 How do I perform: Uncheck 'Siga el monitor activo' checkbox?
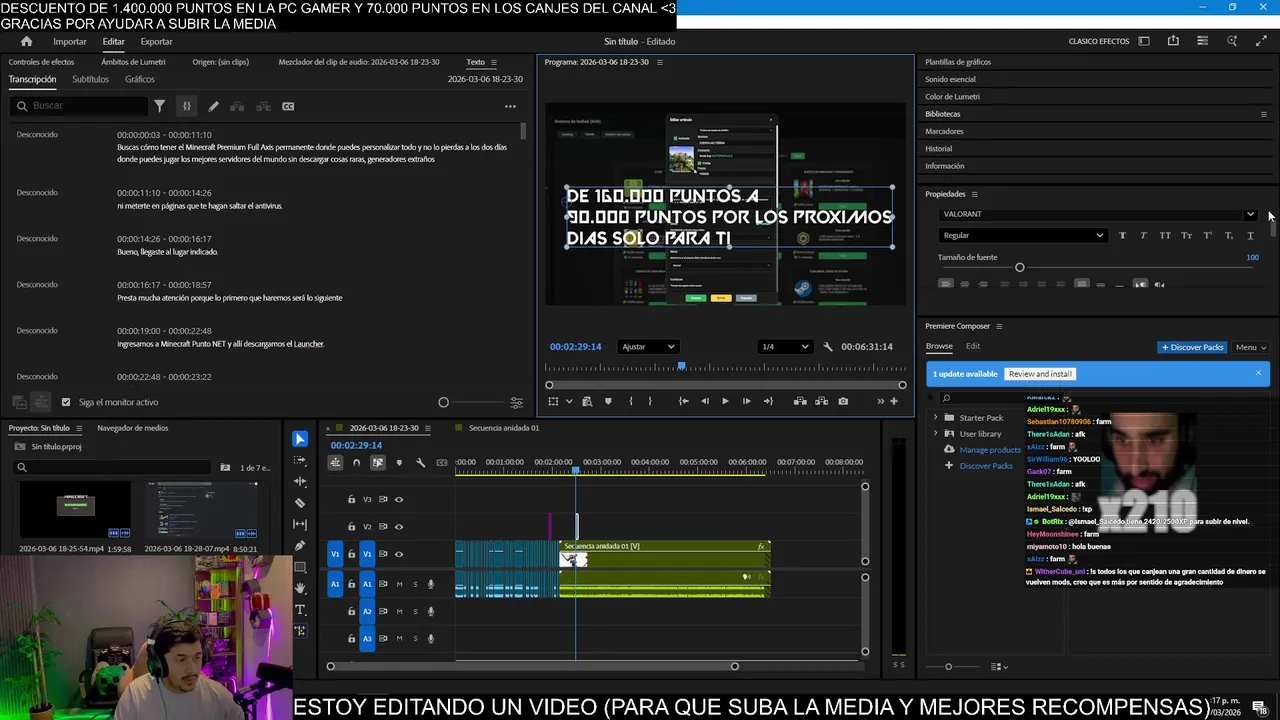click(66, 402)
